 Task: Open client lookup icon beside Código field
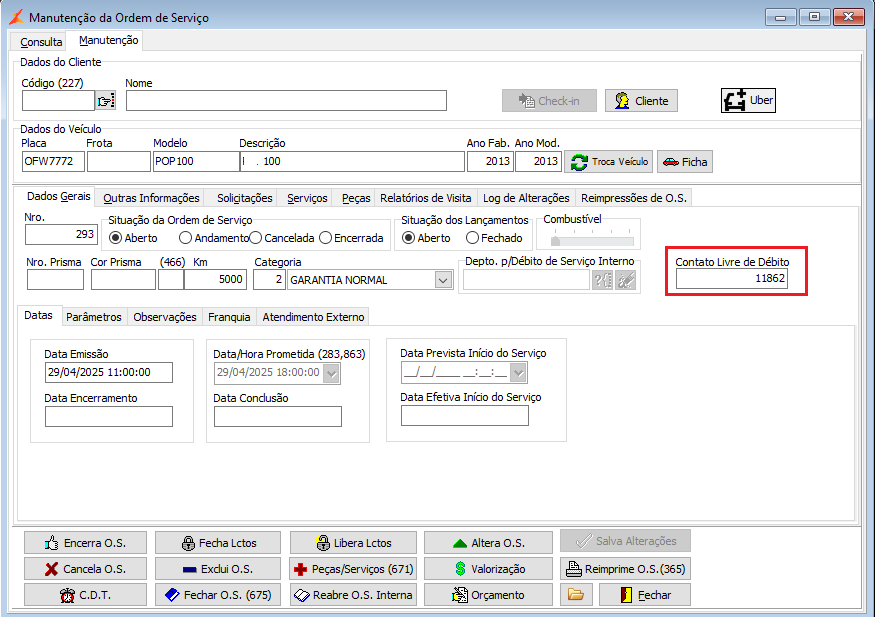pos(106,101)
